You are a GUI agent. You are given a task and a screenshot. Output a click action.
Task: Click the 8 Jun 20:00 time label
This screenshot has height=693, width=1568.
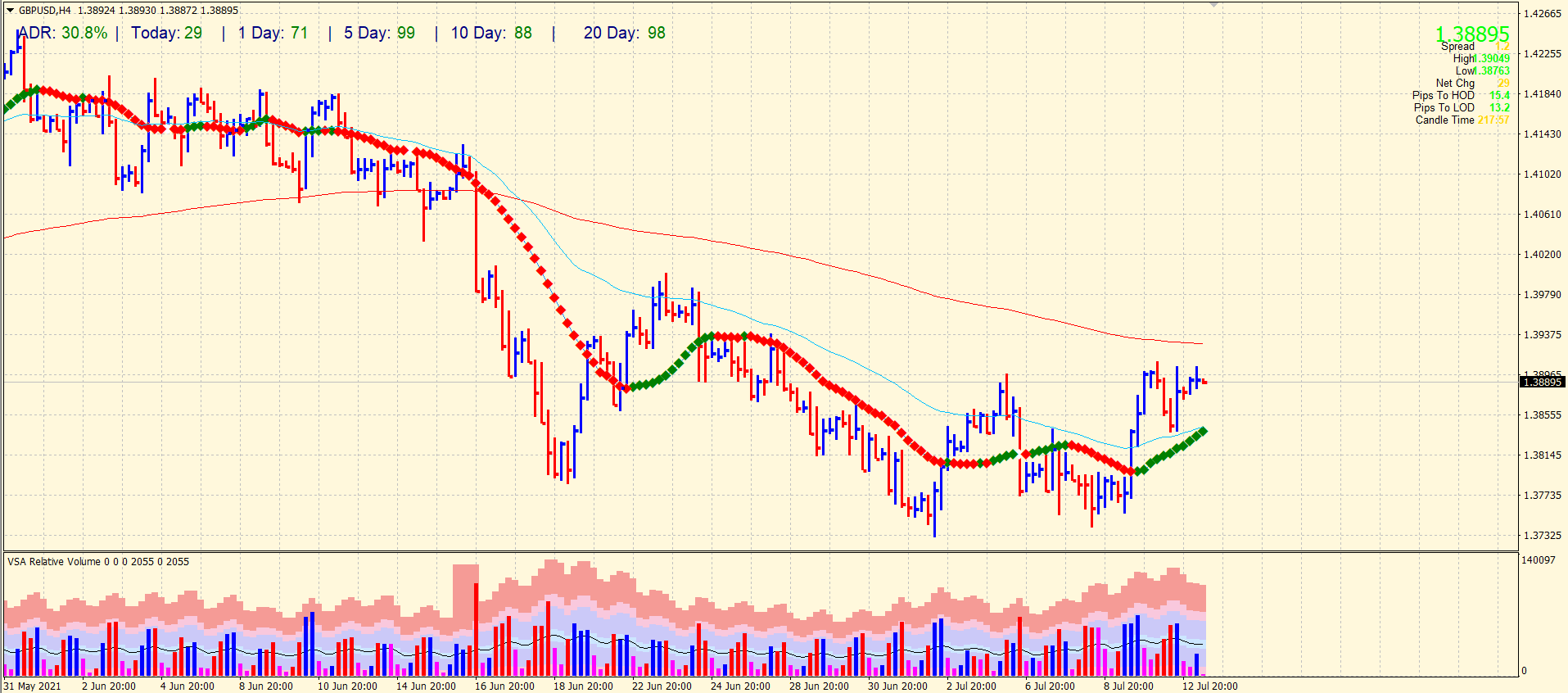click(266, 686)
